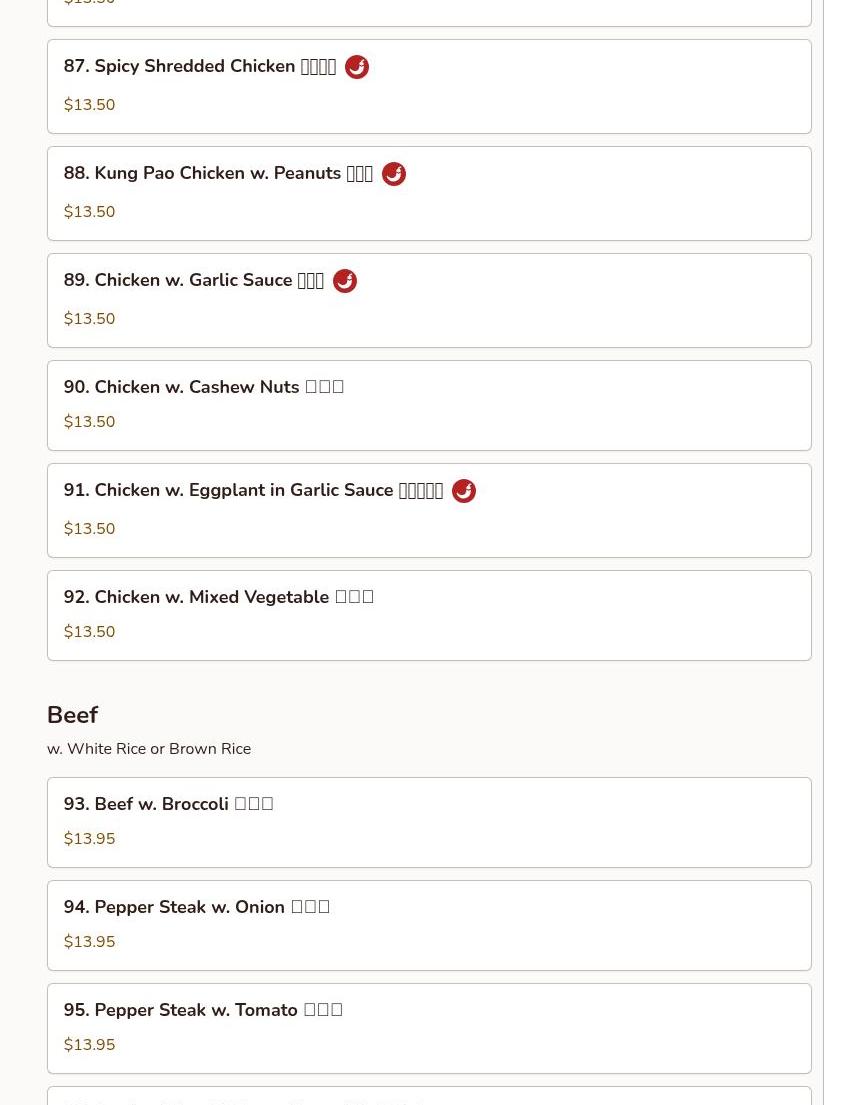Click spicy chili icon on Spicy Shredded Chicken
This screenshot has height=1105, width=844.
tap(356, 67)
